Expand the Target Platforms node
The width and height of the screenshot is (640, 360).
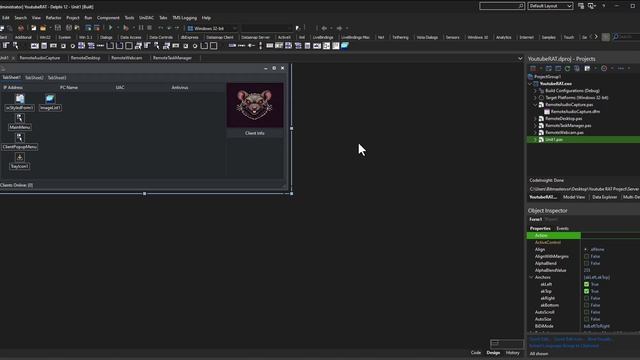[x=535, y=98]
